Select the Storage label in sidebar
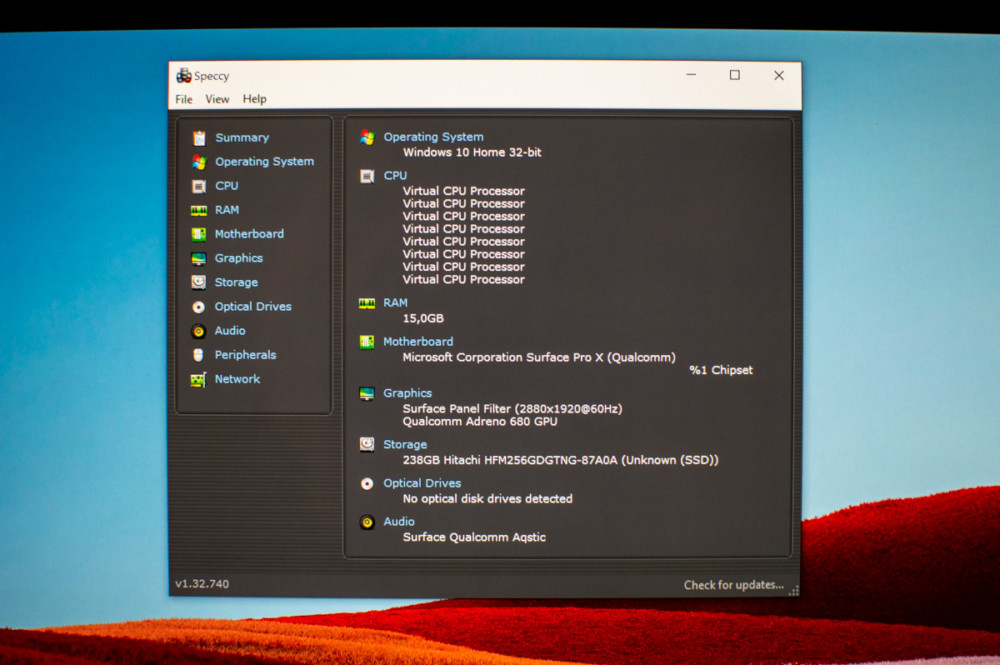Viewport: 1000px width, 665px height. click(x=236, y=282)
